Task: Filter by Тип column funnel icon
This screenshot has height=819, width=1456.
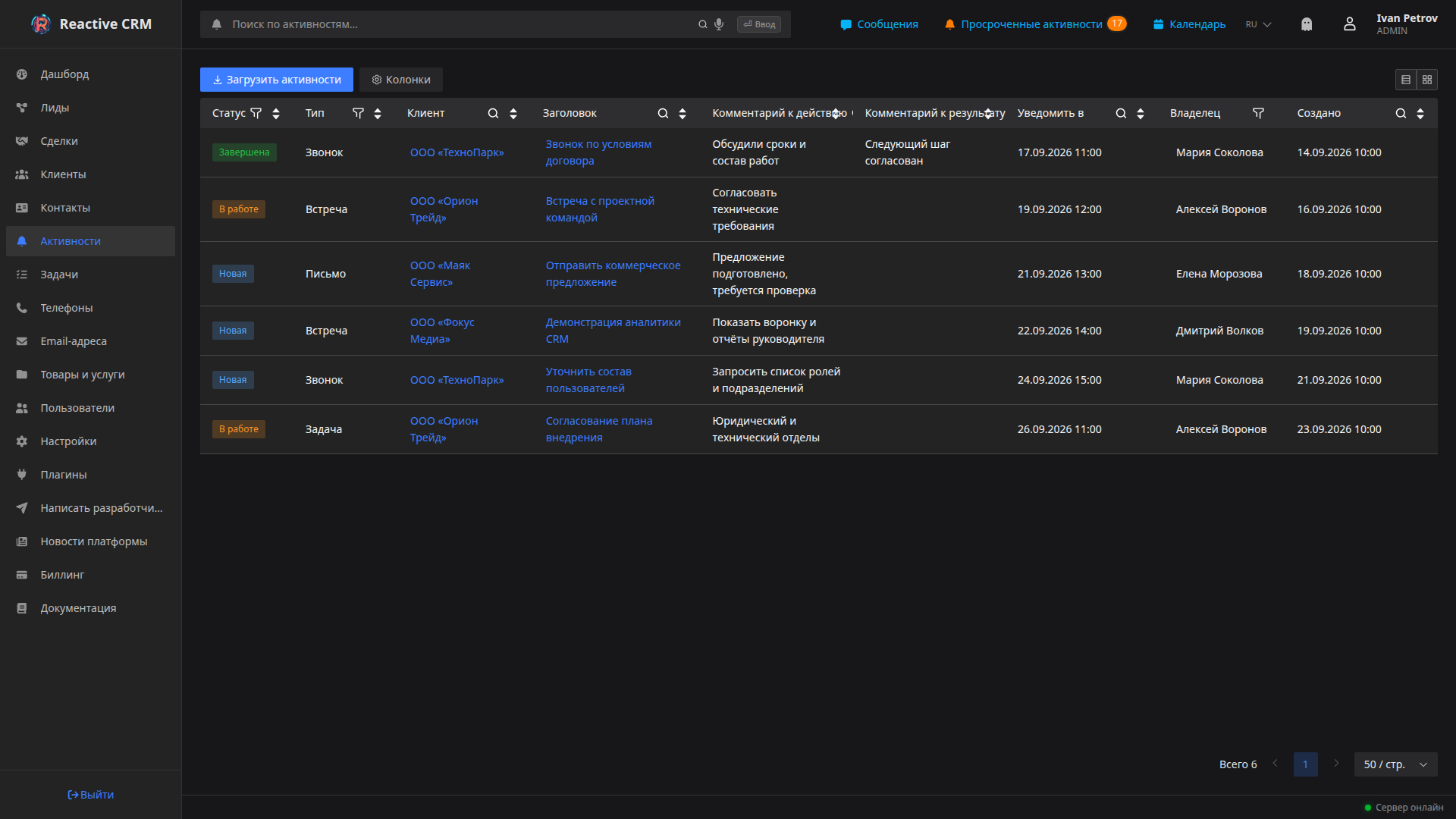Action: tap(359, 113)
